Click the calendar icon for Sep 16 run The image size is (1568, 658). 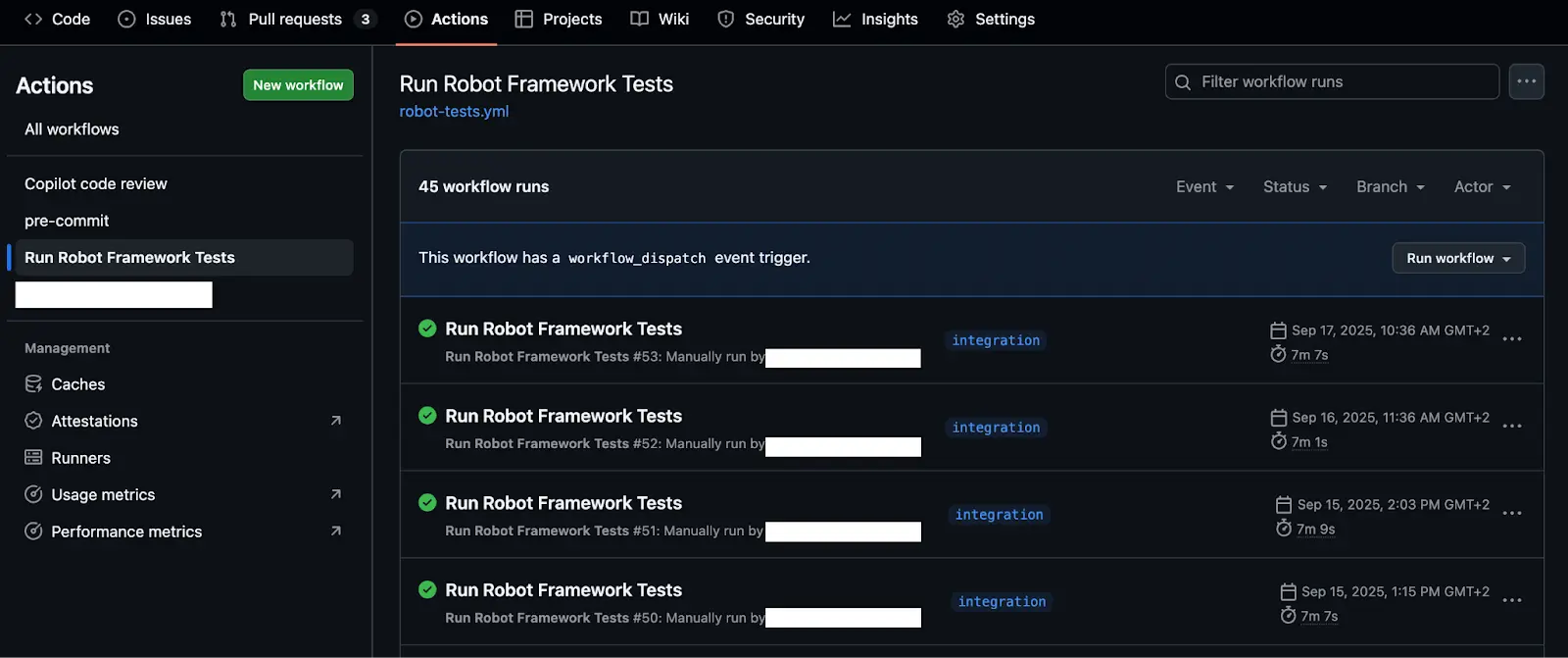(1278, 418)
